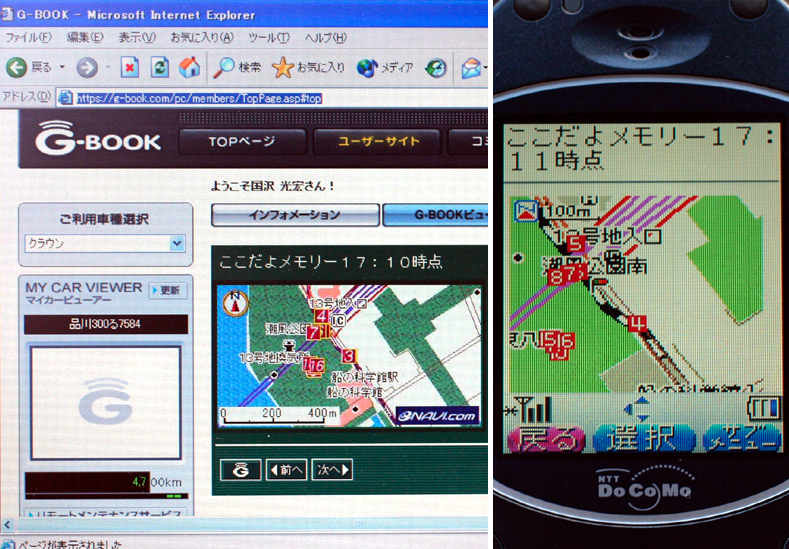Click the Home icon in toolbar
The image size is (789, 549).
click(x=189, y=67)
